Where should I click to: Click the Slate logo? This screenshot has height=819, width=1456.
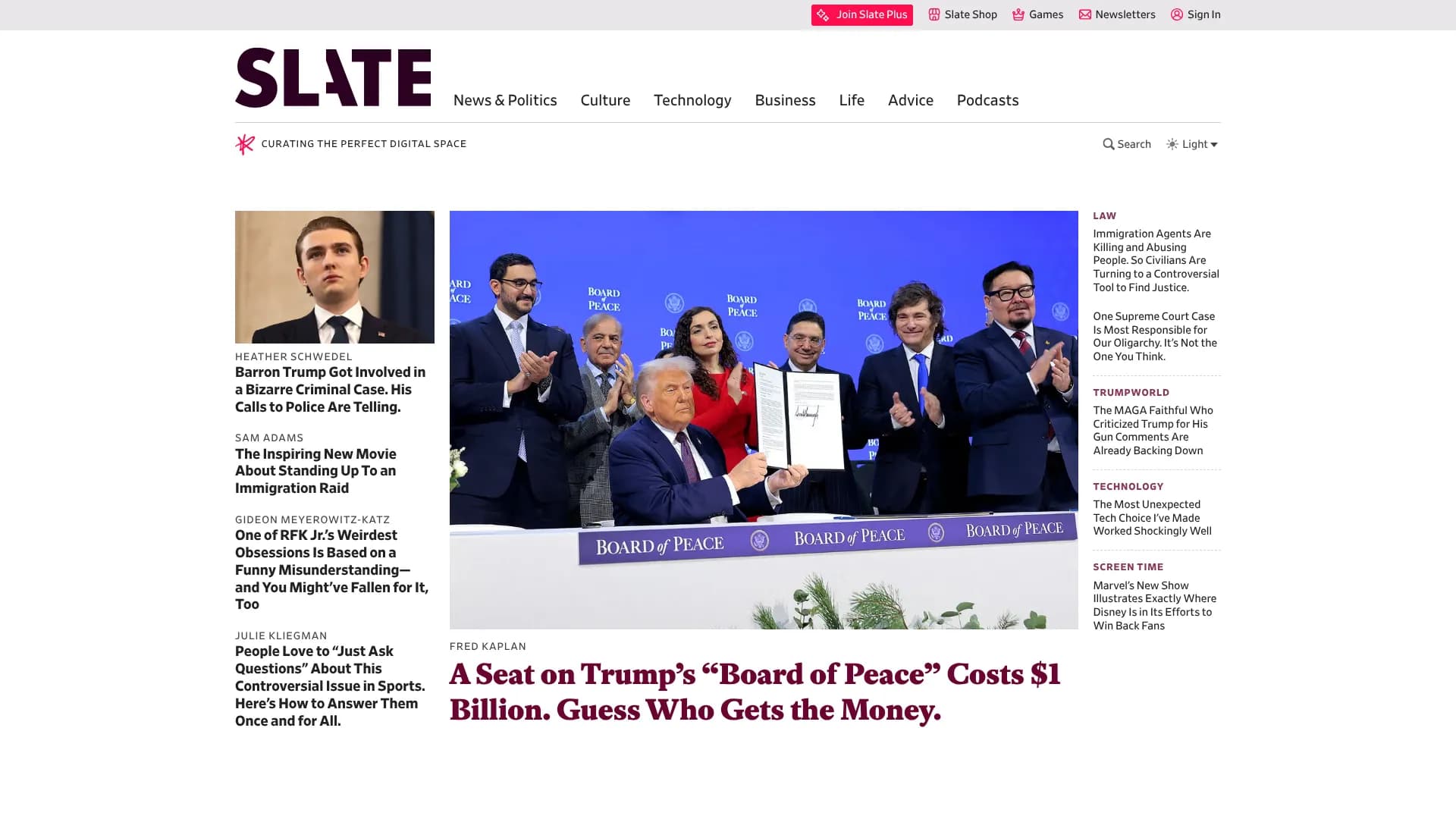click(x=333, y=77)
